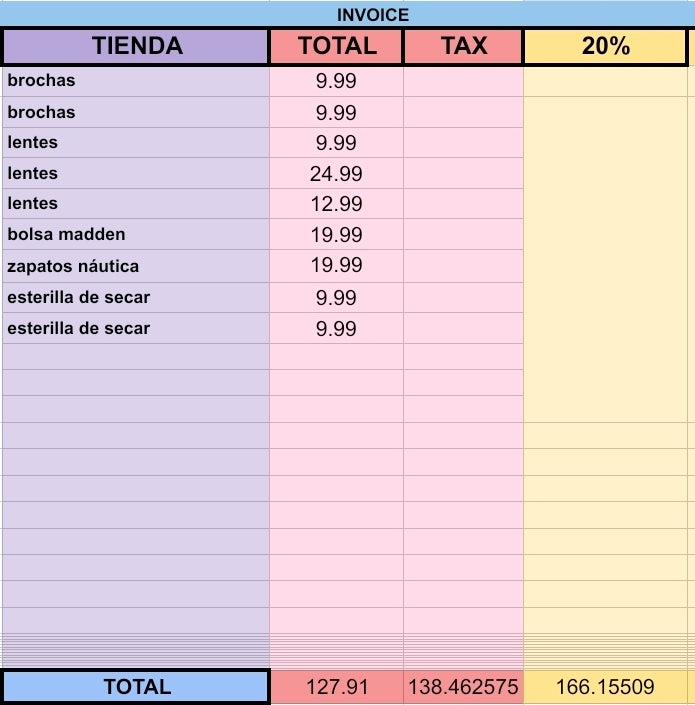This screenshot has width=695, height=705.
Task: Select the INVOICE title cell
Action: click(x=348, y=14)
